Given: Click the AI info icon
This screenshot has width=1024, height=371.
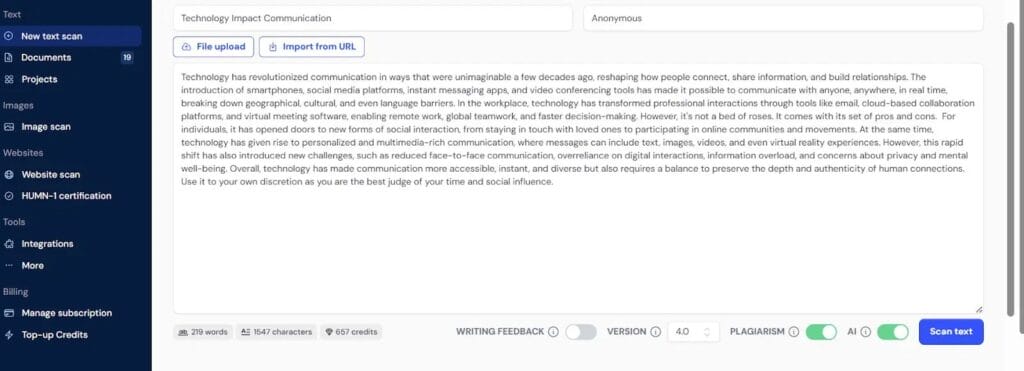Looking at the screenshot, I should click(x=865, y=332).
